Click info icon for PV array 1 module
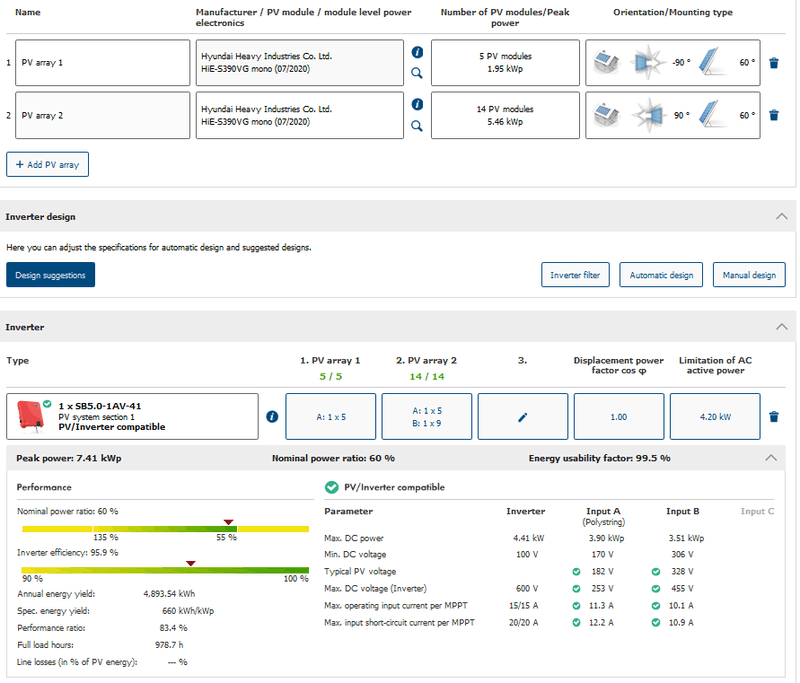800x683 pixels. (x=417, y=52)
